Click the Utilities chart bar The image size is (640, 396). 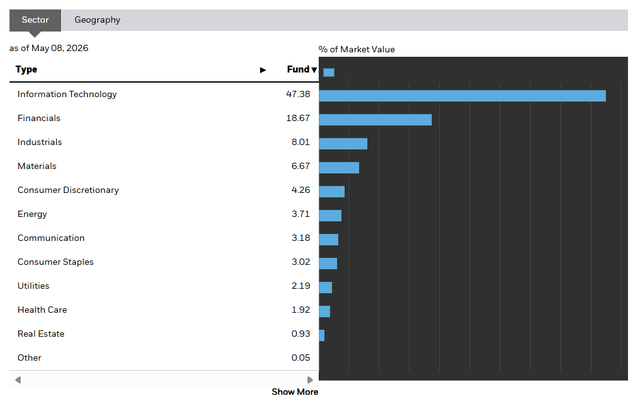[326, 287]
